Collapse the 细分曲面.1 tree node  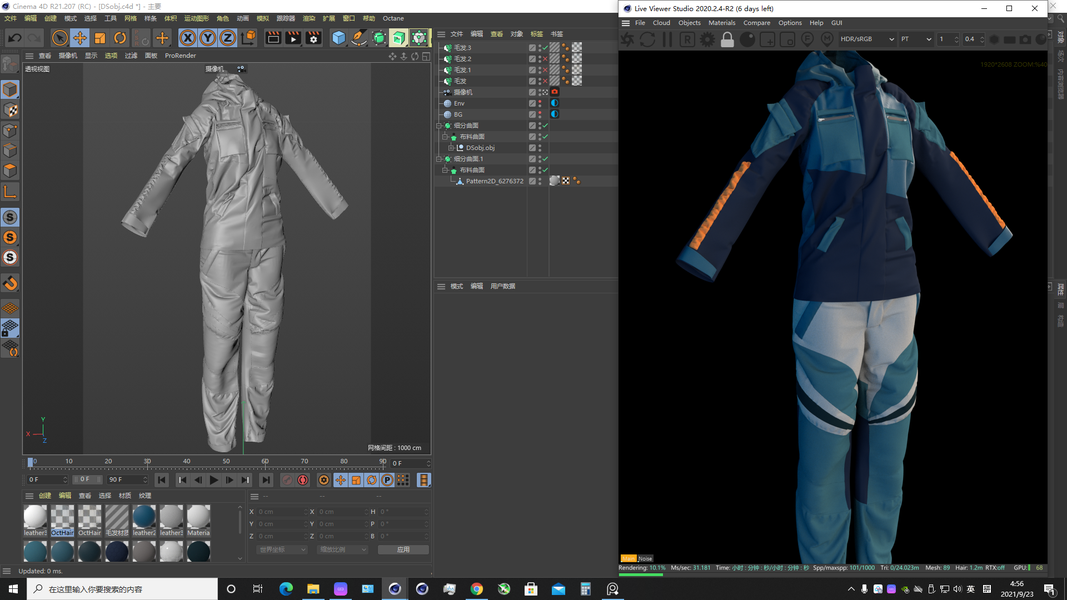click(x=439, y=159)
